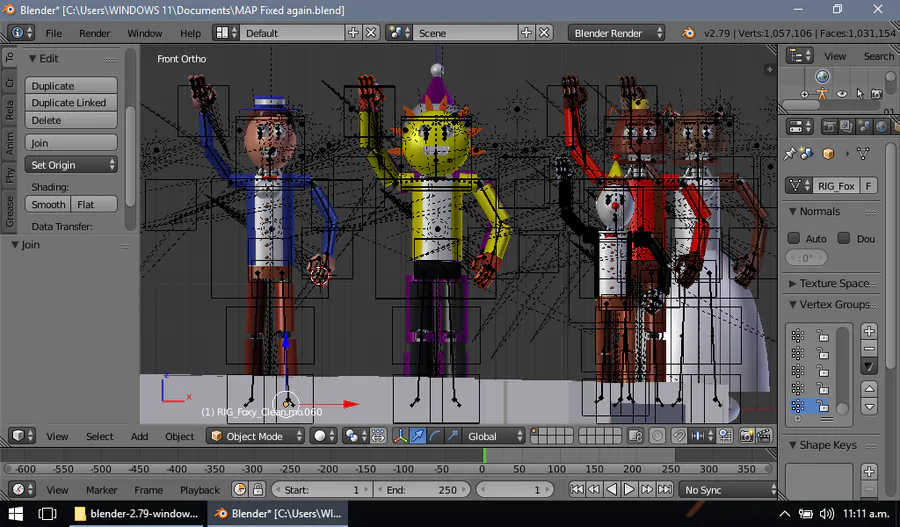This screenshot has width=900, height=527.
Task: Add a new scene
Action: click(526, 33)
